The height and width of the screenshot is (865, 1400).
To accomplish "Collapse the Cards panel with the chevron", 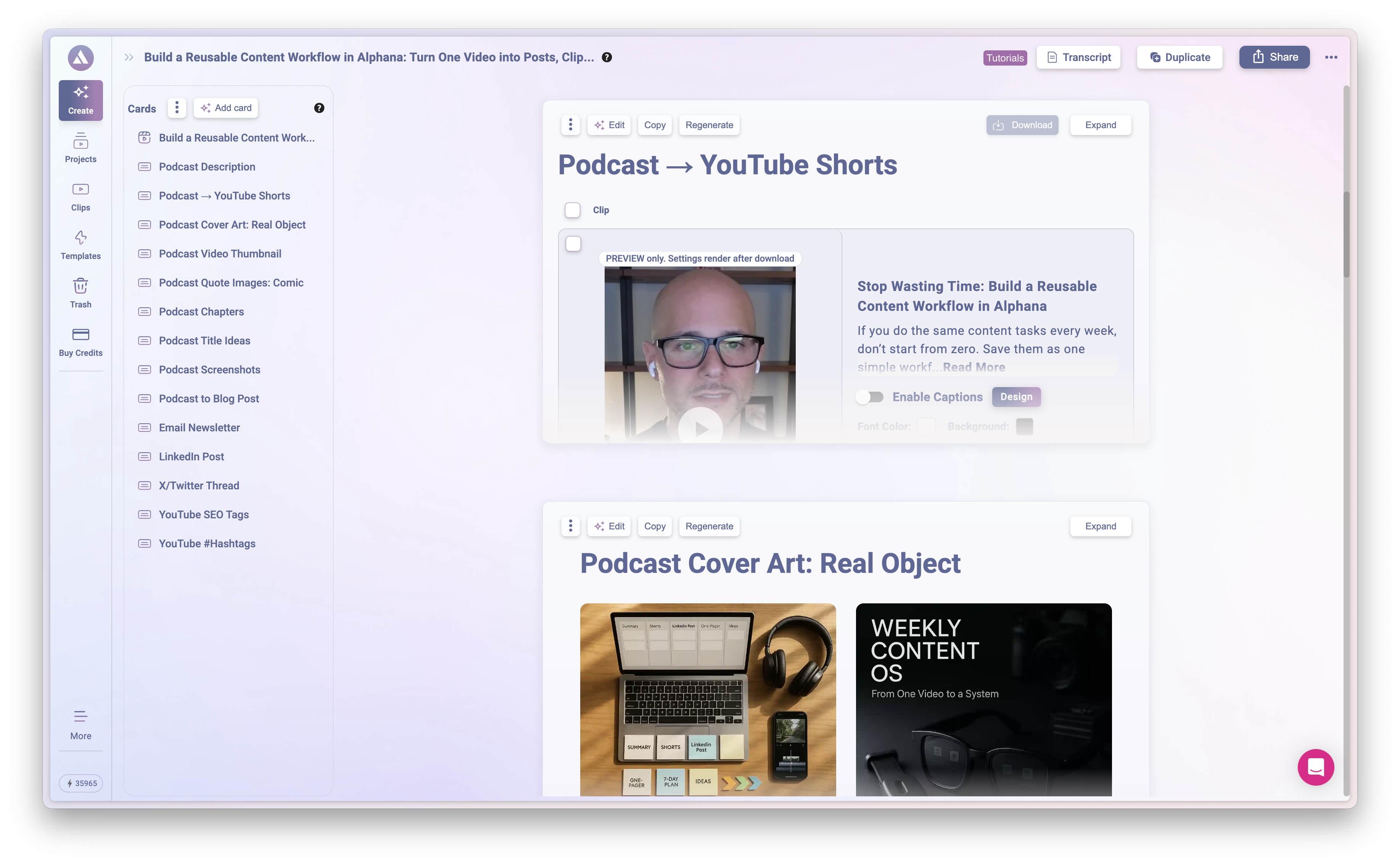I will click(128, 56).
